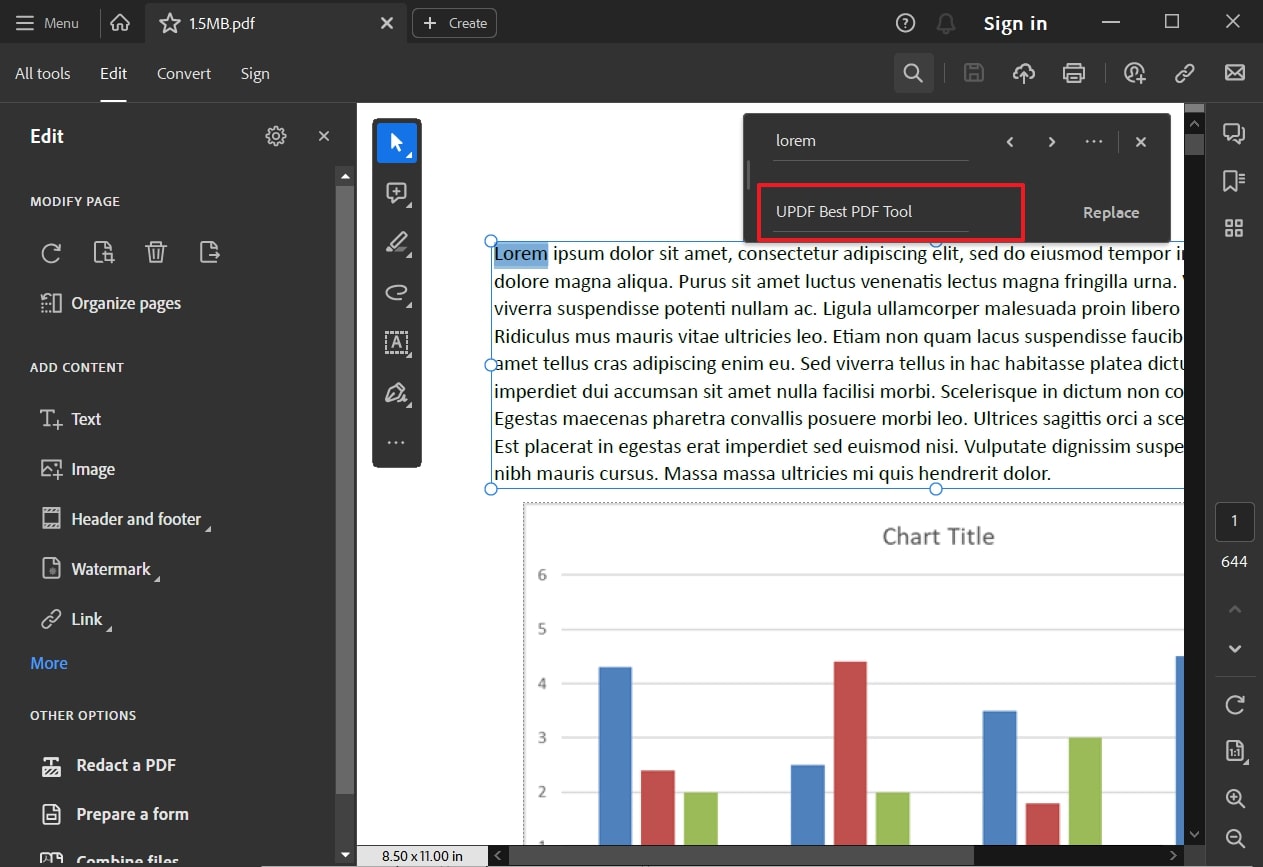
Task: Select the Highlight tool
Action: [x=397, y=243]
